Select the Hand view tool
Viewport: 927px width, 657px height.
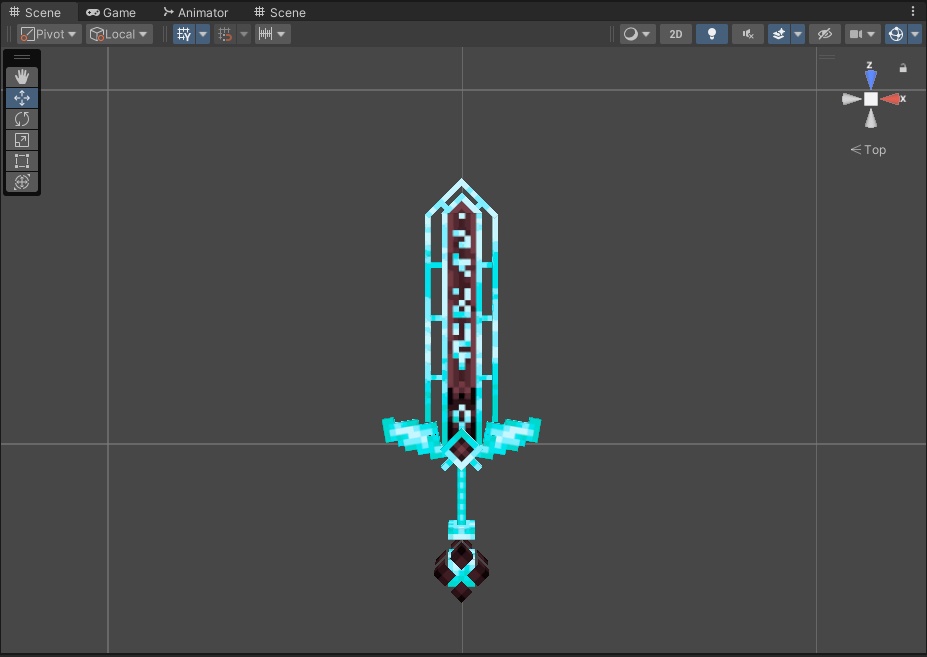[x=22, y=76]
